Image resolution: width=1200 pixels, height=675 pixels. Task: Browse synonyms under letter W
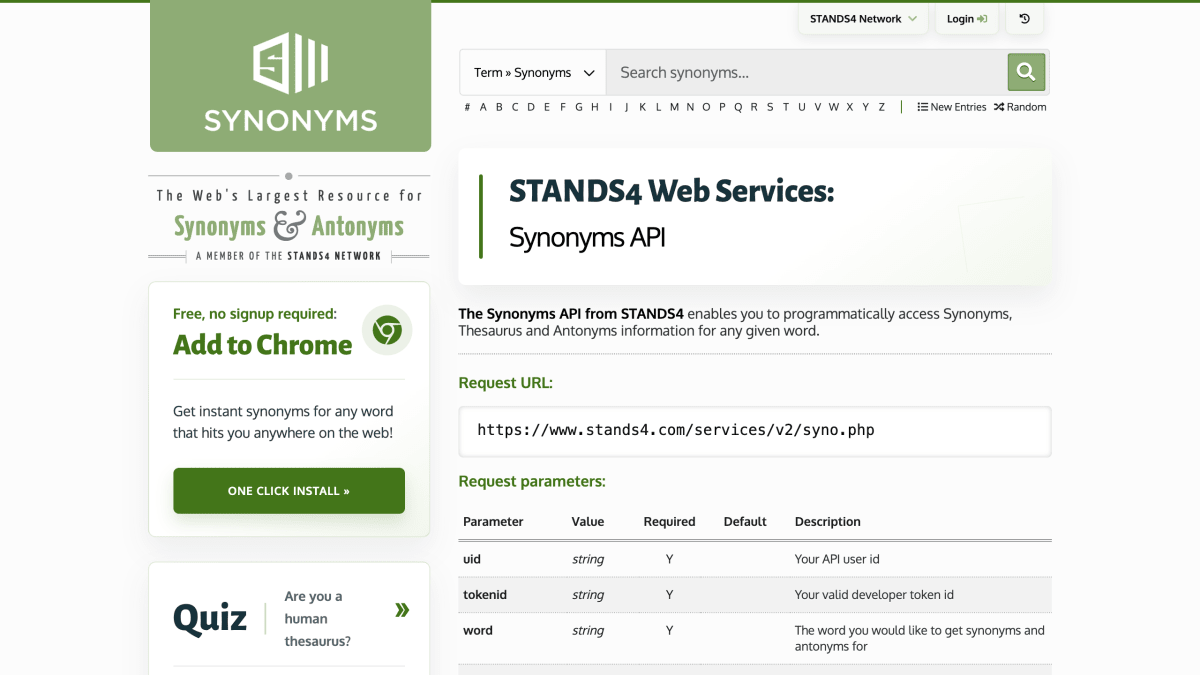coord(834,107)
